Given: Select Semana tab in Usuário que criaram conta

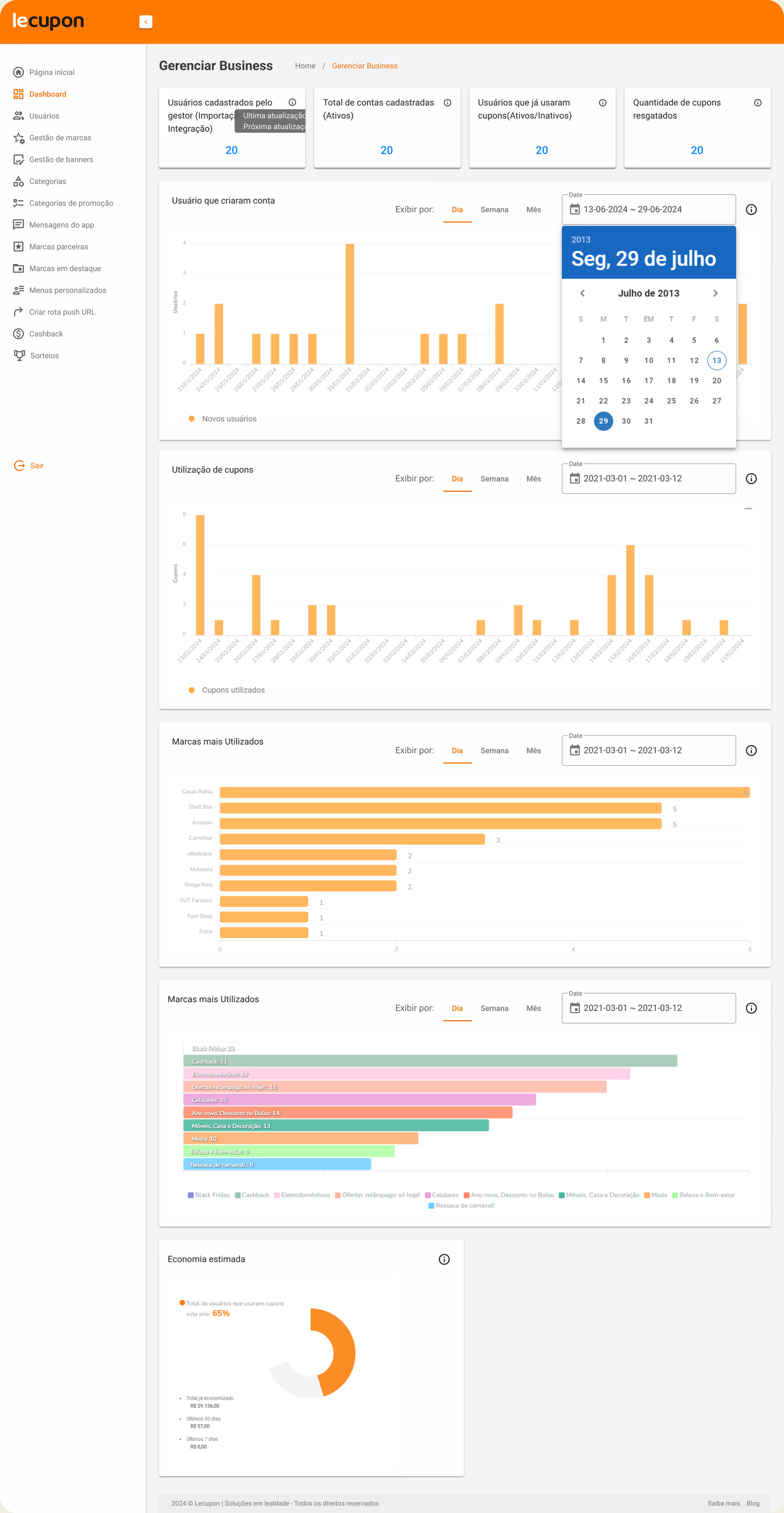Looking at the screenshot, I should point(494,210).
